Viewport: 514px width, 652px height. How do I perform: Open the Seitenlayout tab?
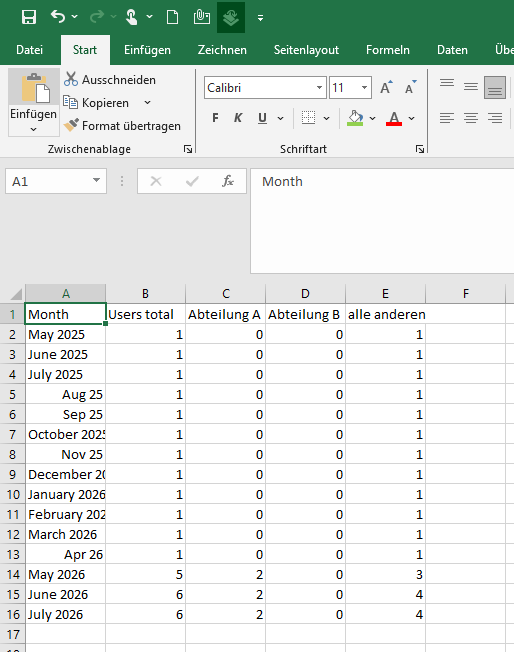pos(306,50)
